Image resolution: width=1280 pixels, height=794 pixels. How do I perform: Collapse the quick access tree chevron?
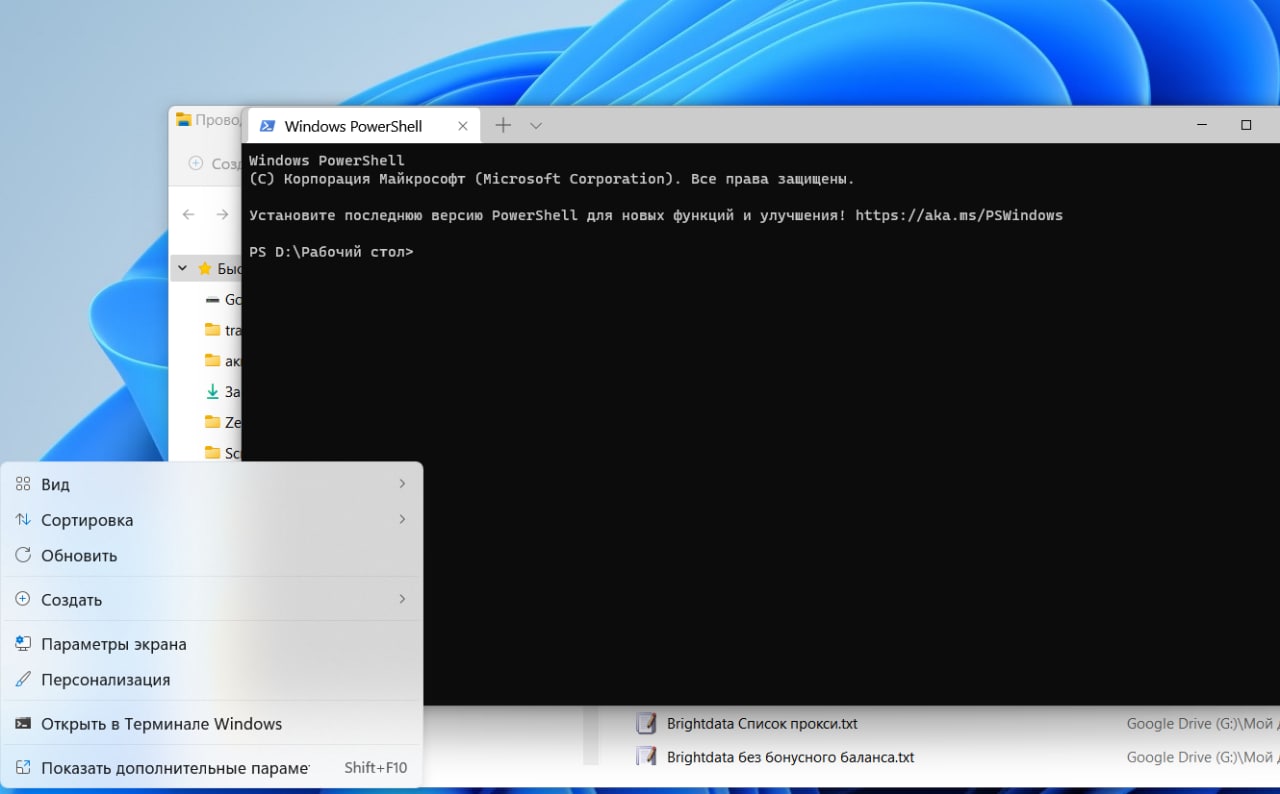pyautogui.click(x=182, y=268)
